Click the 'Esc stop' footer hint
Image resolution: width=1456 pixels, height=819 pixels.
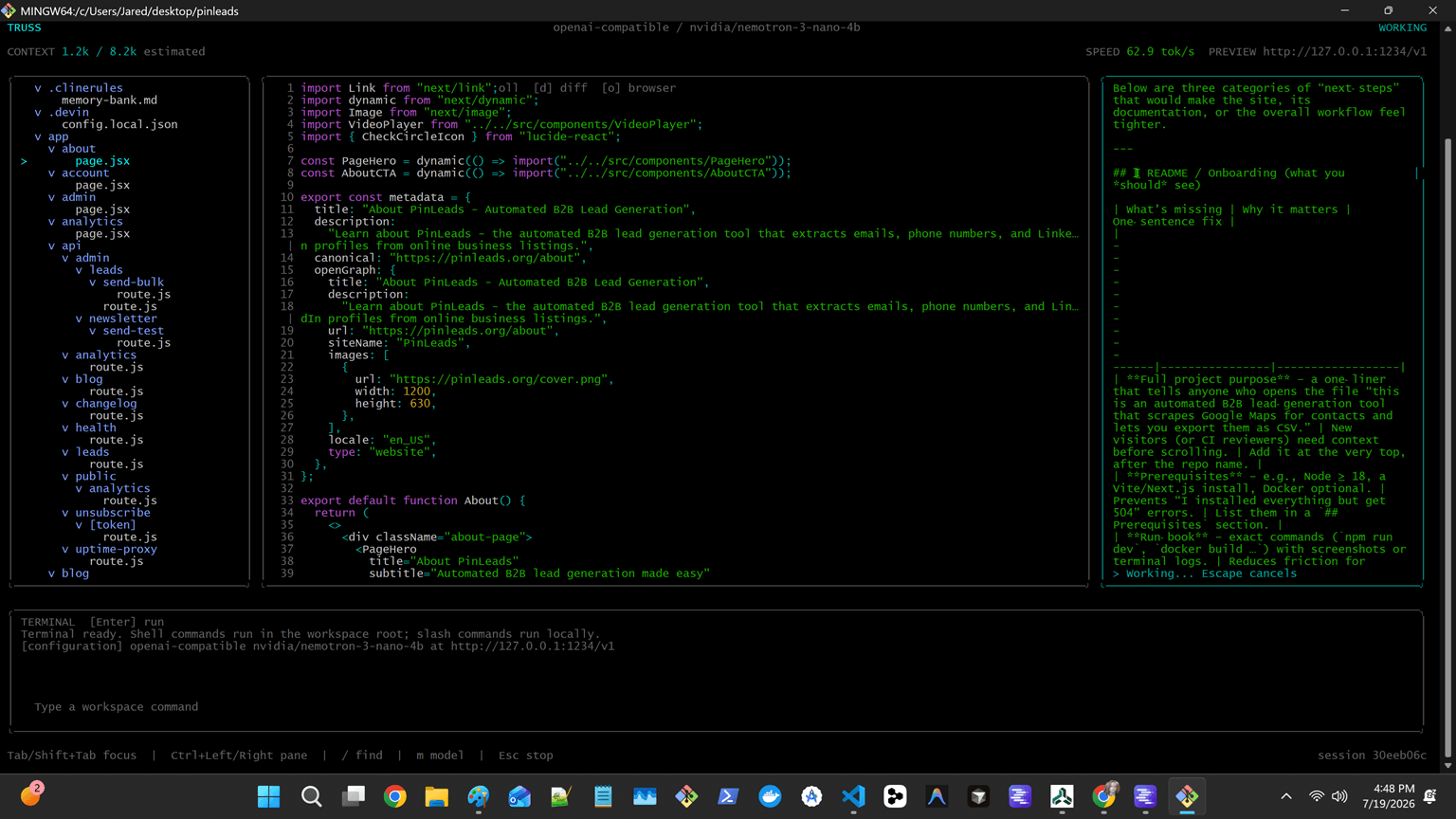coord(526,755)
